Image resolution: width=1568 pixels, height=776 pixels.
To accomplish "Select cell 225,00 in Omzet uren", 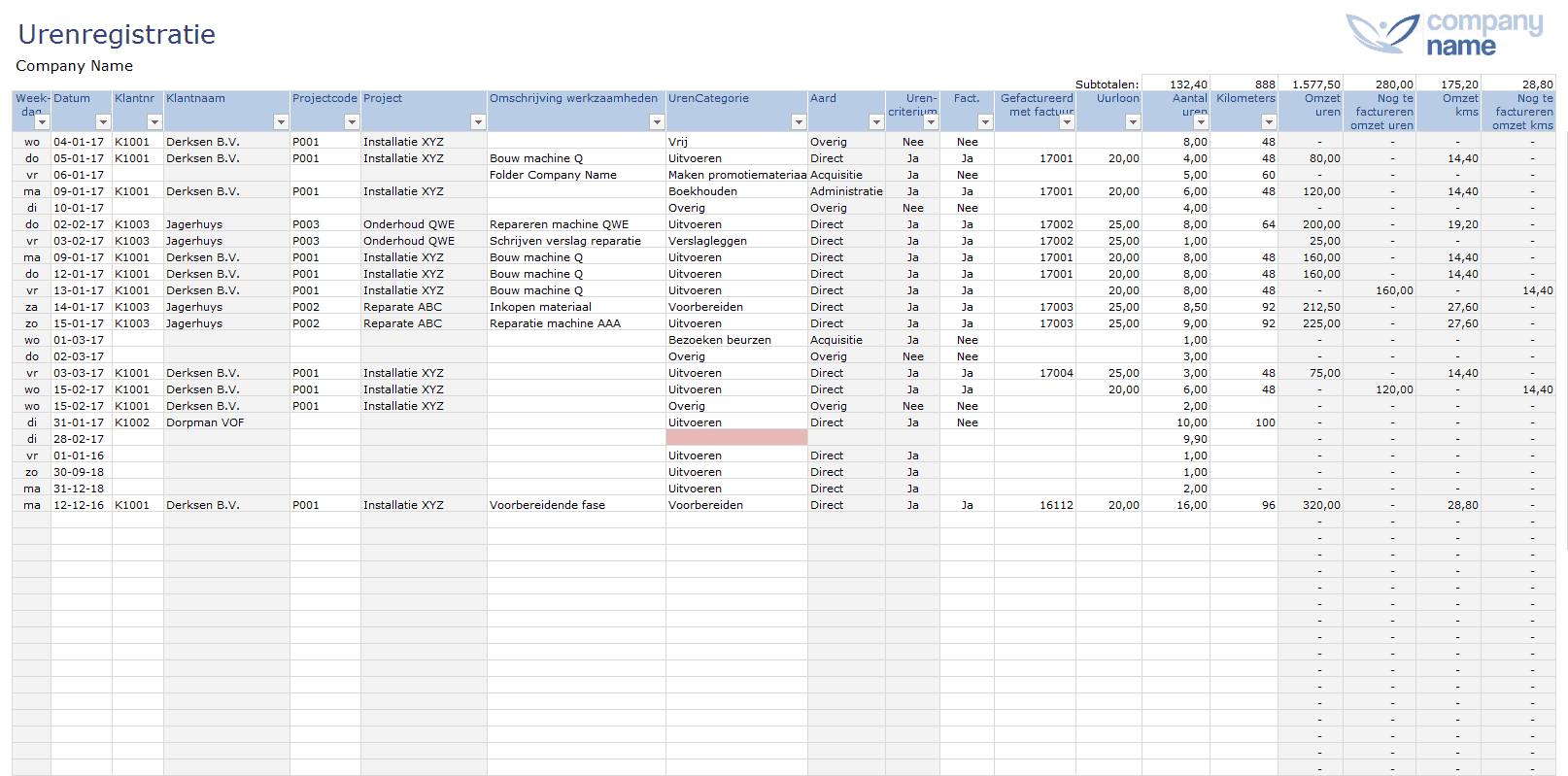I will 1311,323.
